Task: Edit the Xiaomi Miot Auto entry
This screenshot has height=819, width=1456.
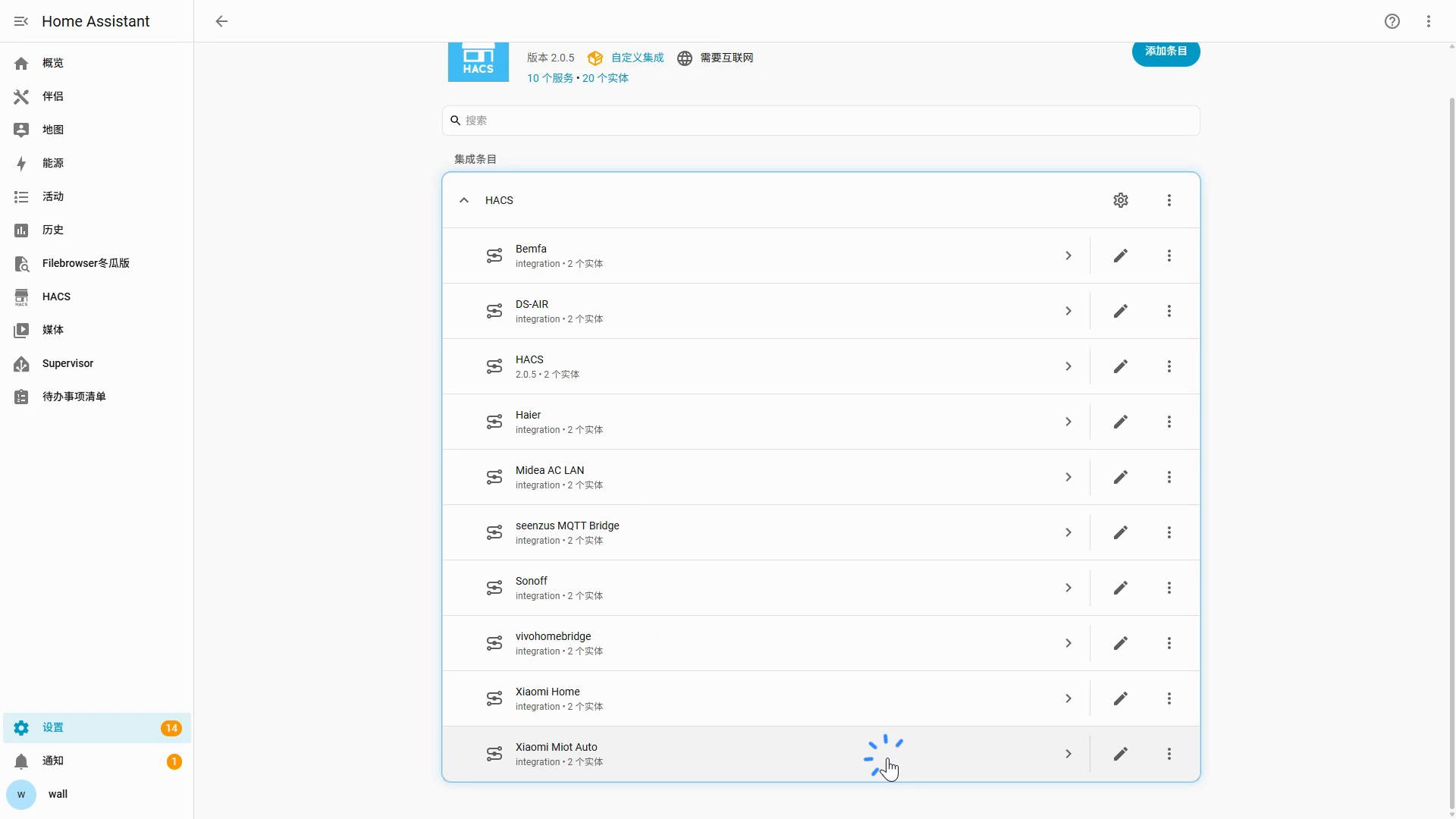Action: pos(1121,754)
